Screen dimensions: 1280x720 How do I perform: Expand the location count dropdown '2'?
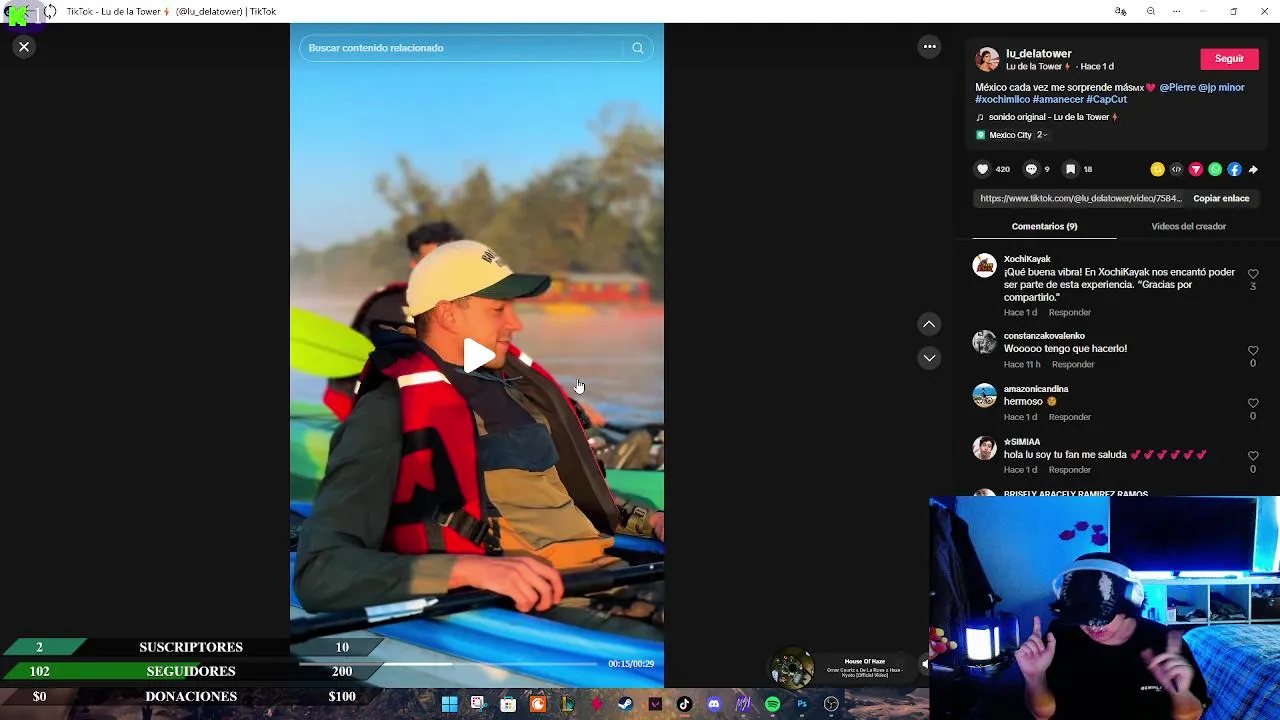coord(1042,135)
